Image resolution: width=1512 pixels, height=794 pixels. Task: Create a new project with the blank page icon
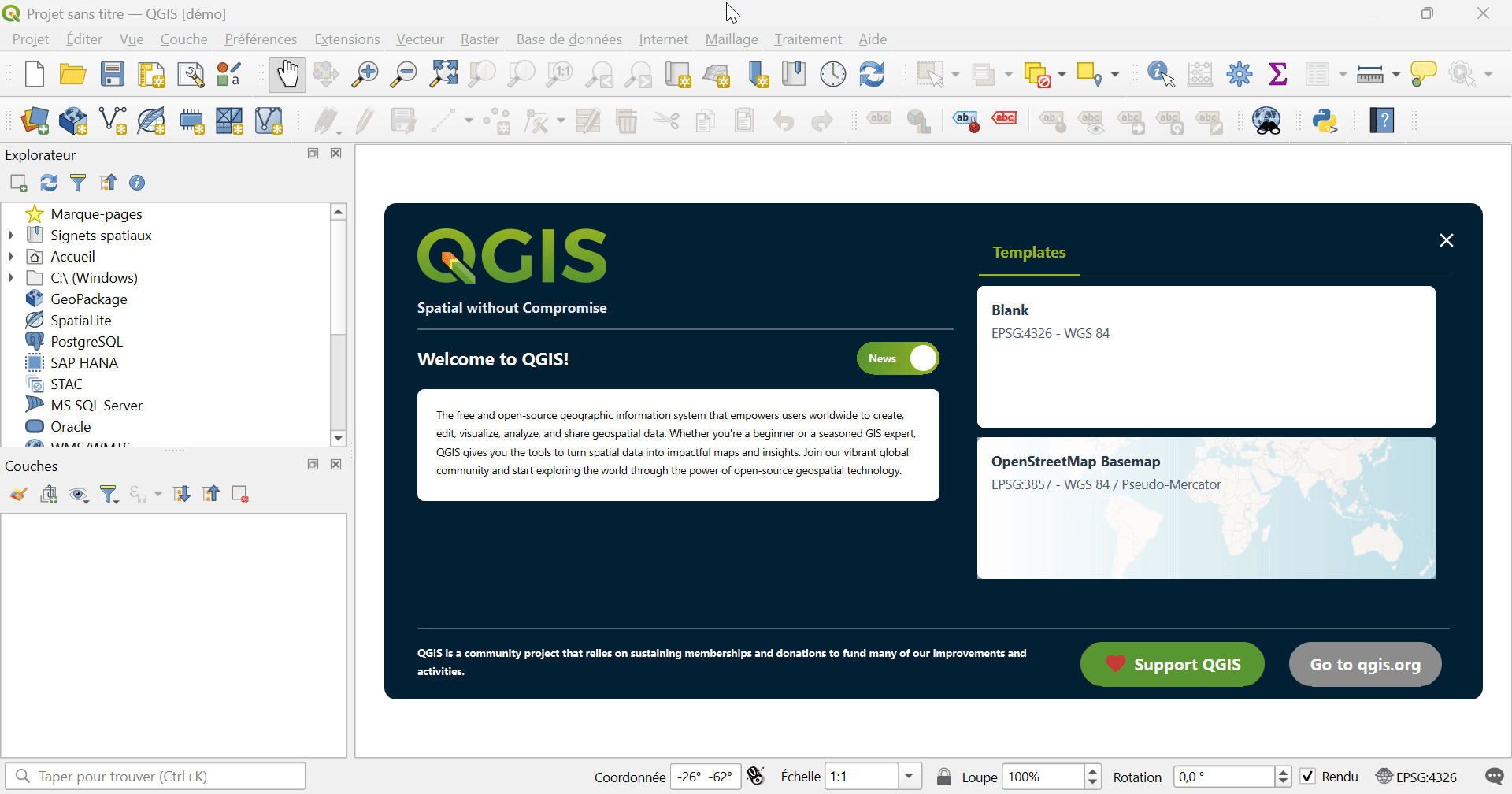[x=35, y=74]
